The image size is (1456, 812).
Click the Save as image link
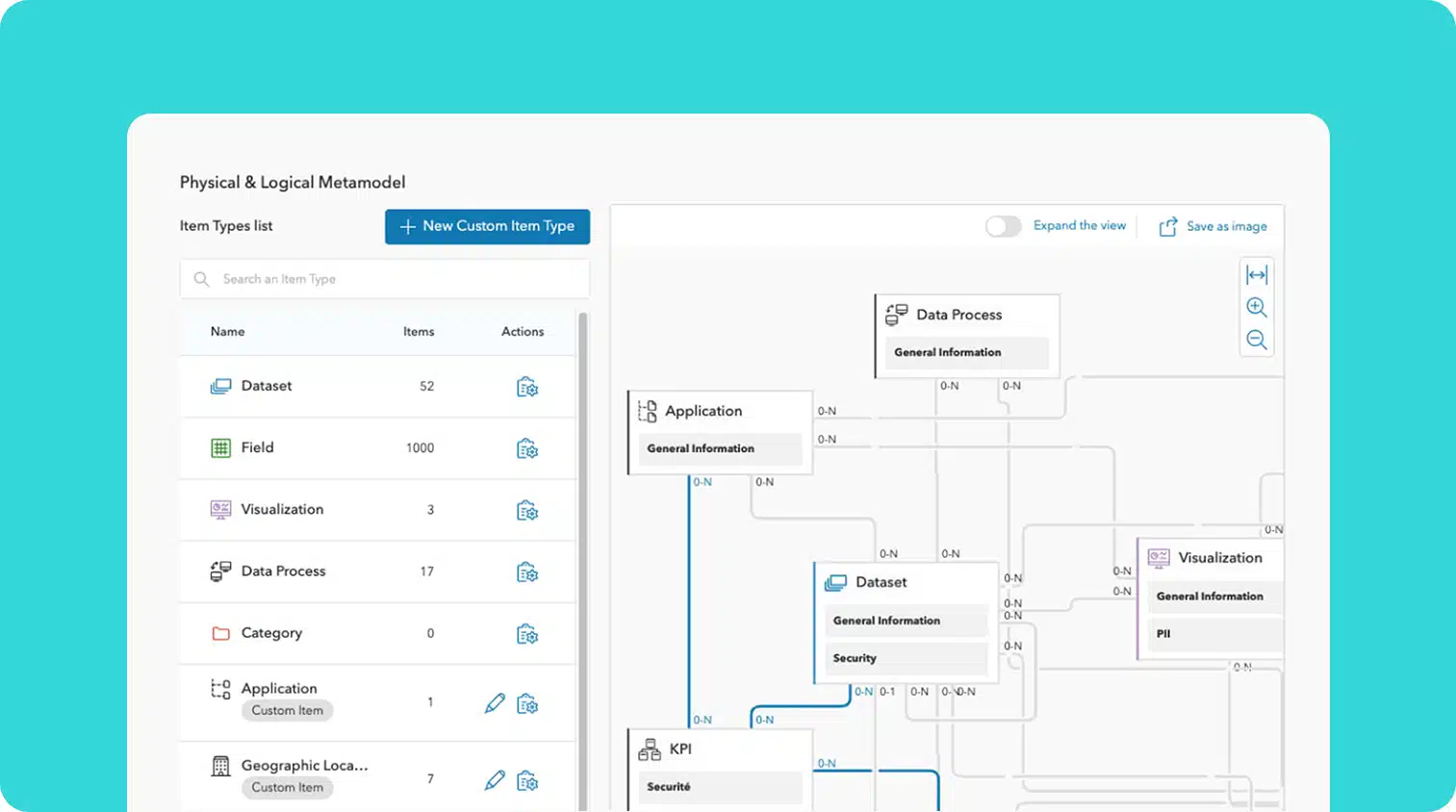(x=1226, y=226)
